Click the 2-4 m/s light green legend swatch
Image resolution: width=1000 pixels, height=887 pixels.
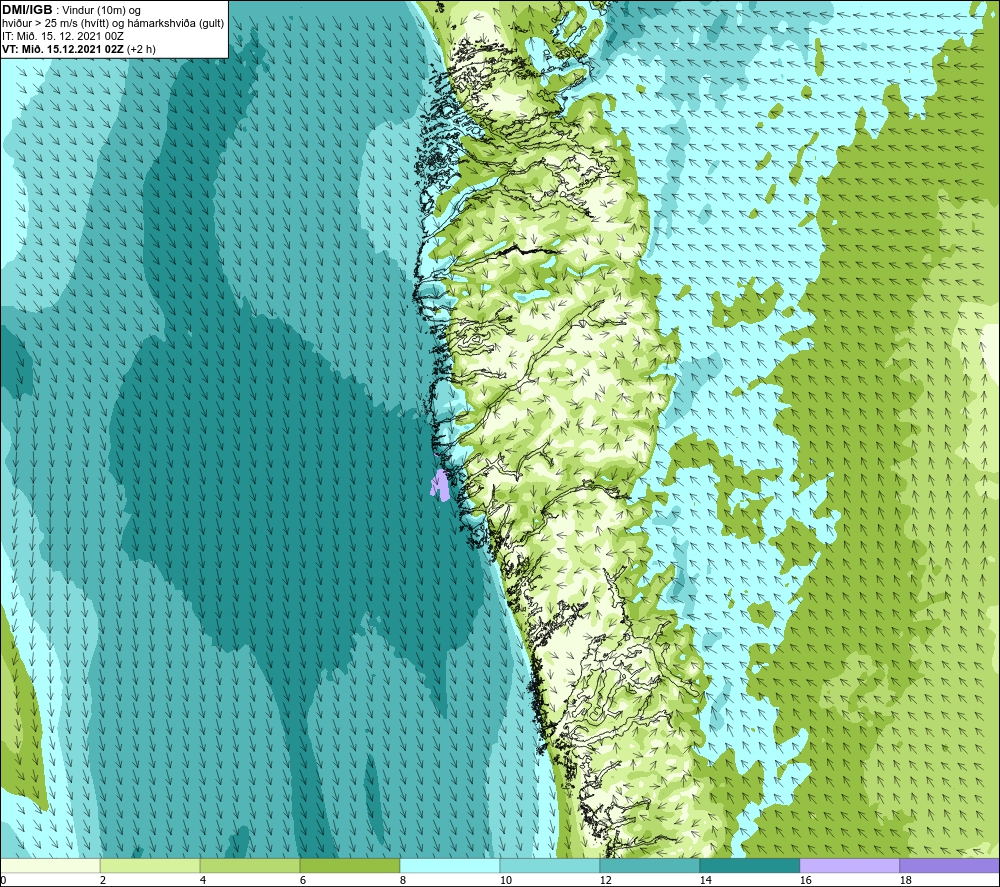[x=150, y=865]
